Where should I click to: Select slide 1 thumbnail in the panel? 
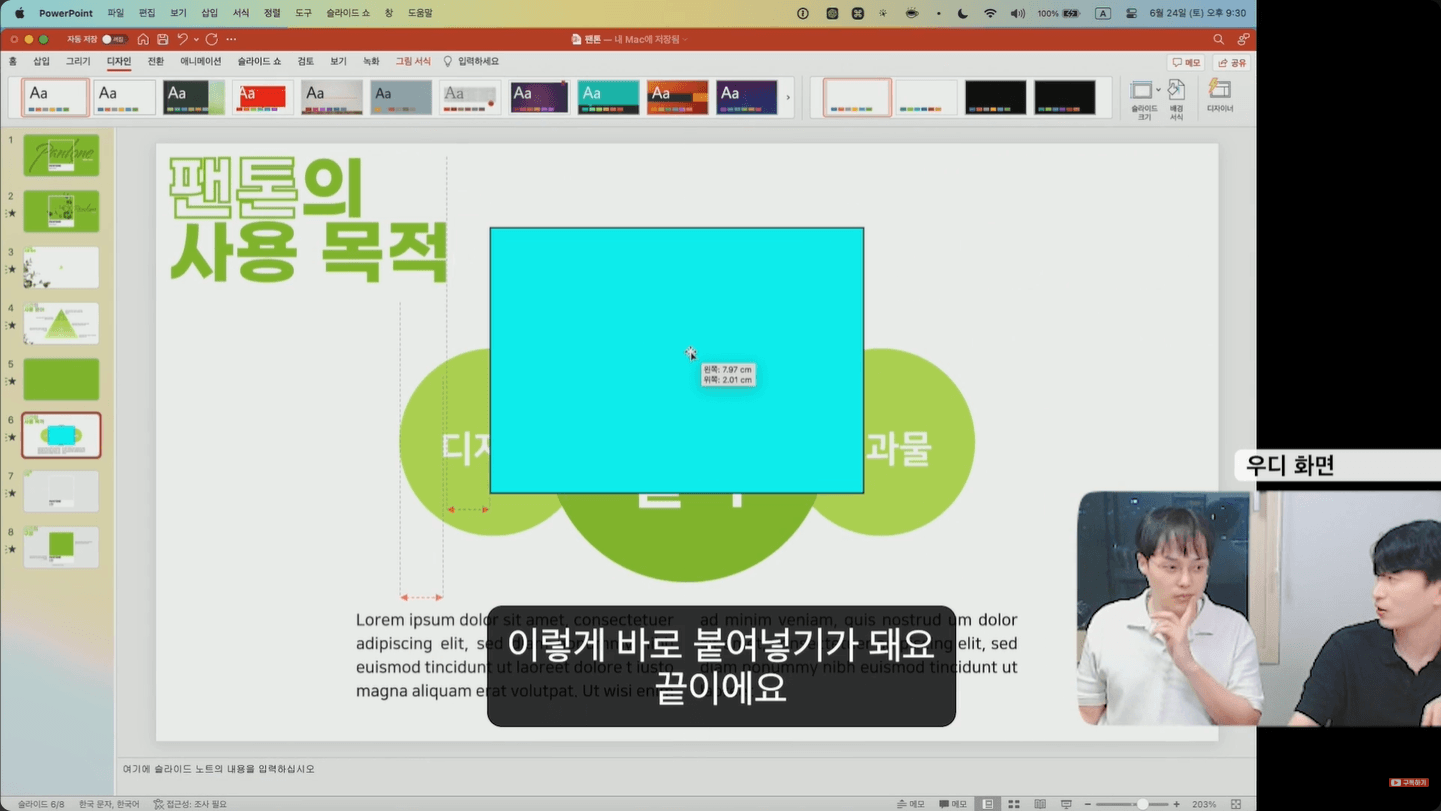(x=61, y=155)
